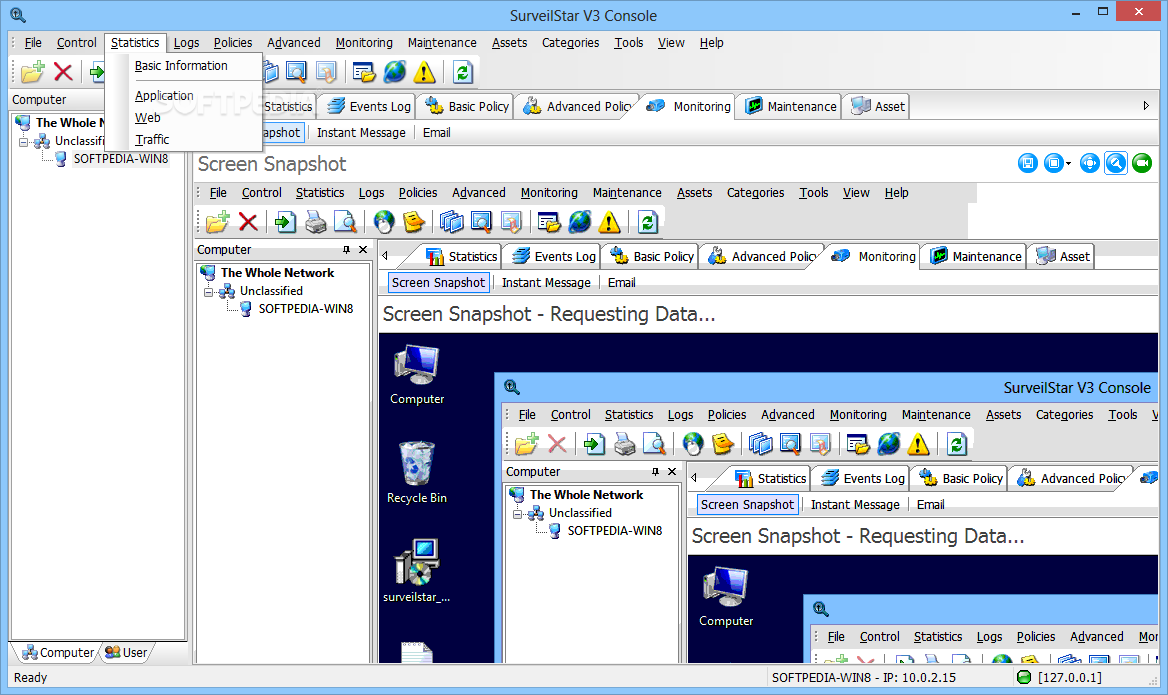Click the 'Ready' status bar text
Viewport: 1168px width, 695px height.
click(31, 677)
